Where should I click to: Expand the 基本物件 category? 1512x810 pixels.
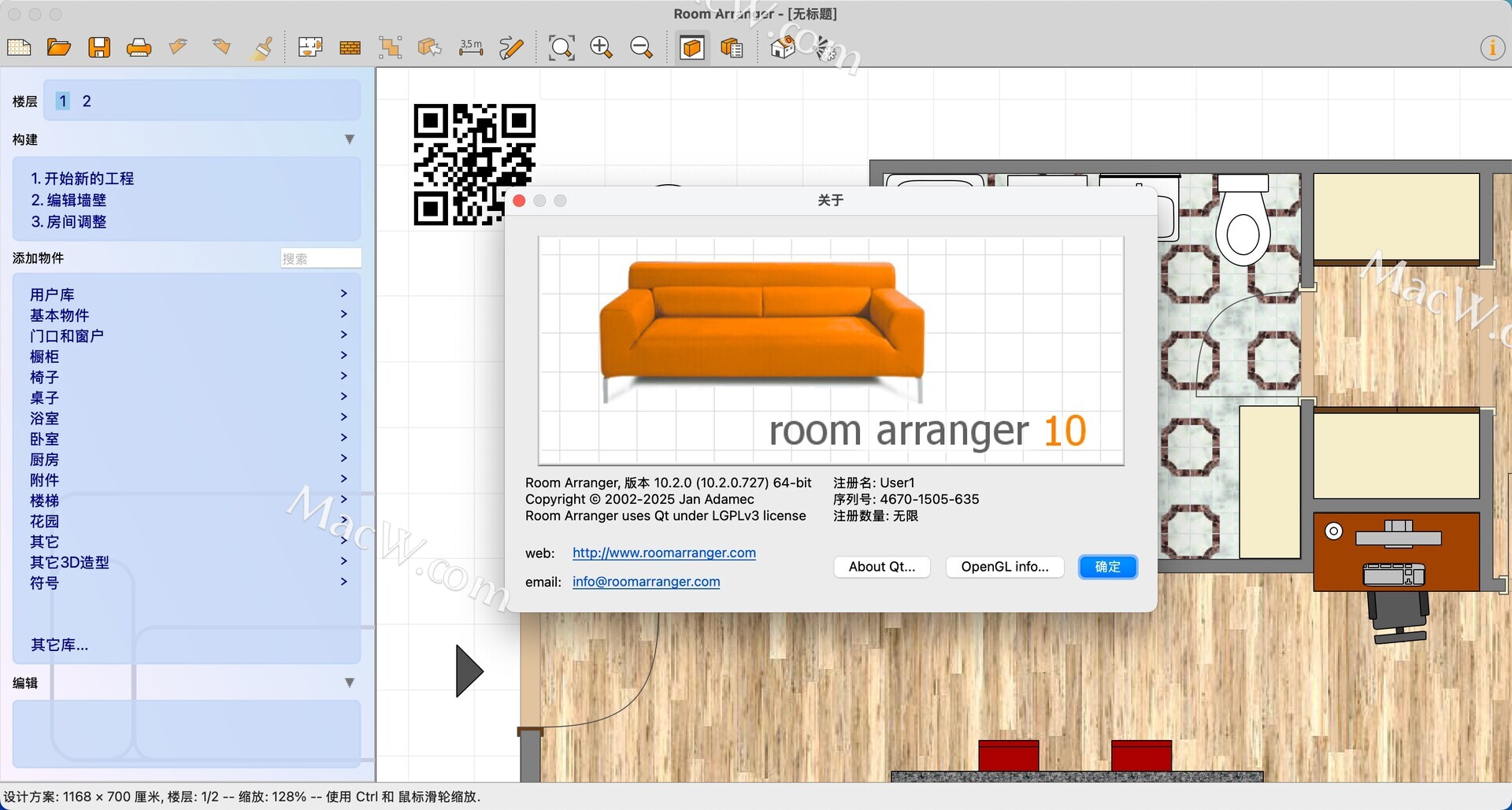tap(188, 315)
